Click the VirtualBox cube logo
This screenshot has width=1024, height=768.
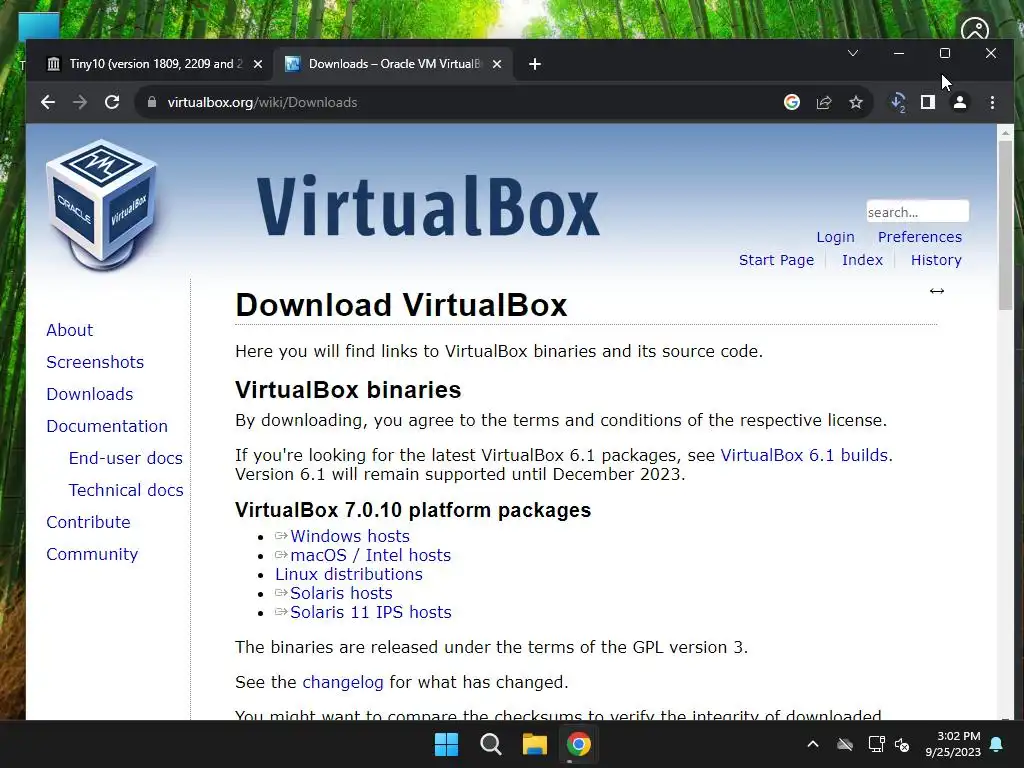point(102,204)
